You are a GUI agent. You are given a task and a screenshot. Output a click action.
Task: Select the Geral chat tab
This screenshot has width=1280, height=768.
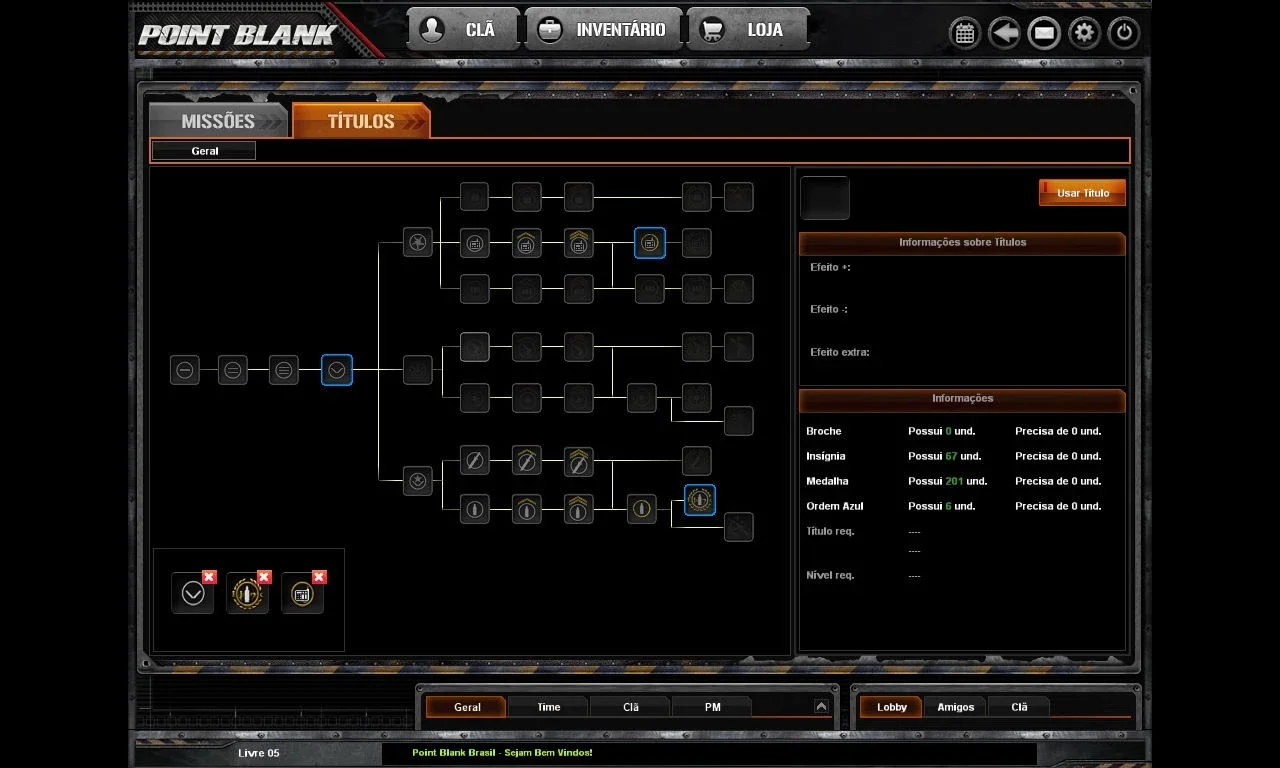point(467,707)
